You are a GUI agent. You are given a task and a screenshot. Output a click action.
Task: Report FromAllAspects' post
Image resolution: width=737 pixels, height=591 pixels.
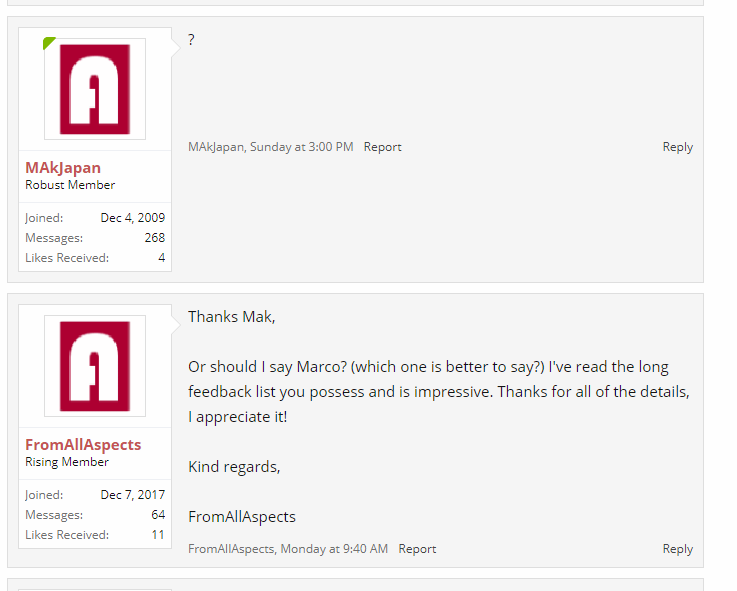coord(417,549)
